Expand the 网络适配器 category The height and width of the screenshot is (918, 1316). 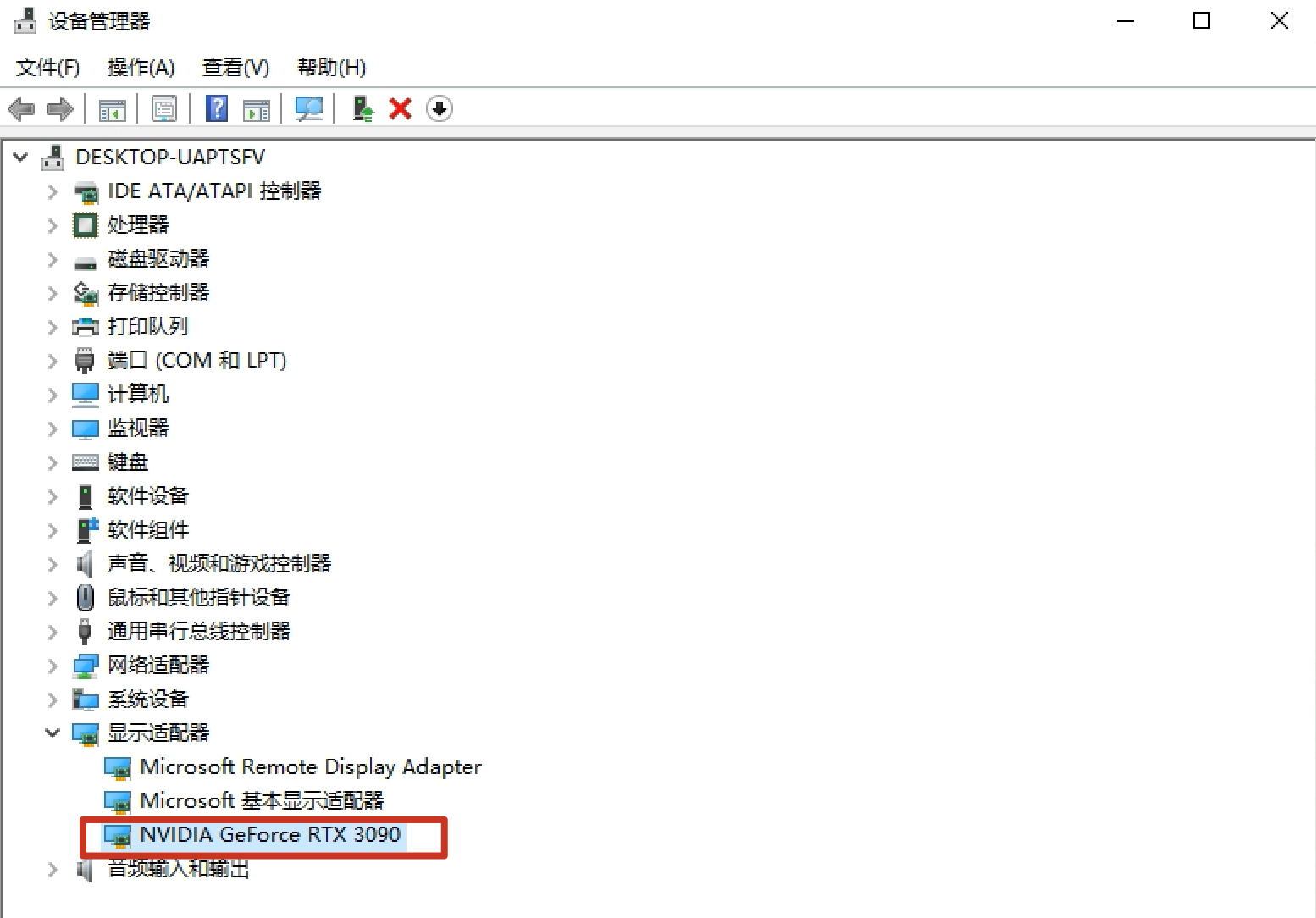(x=53, y=666)
